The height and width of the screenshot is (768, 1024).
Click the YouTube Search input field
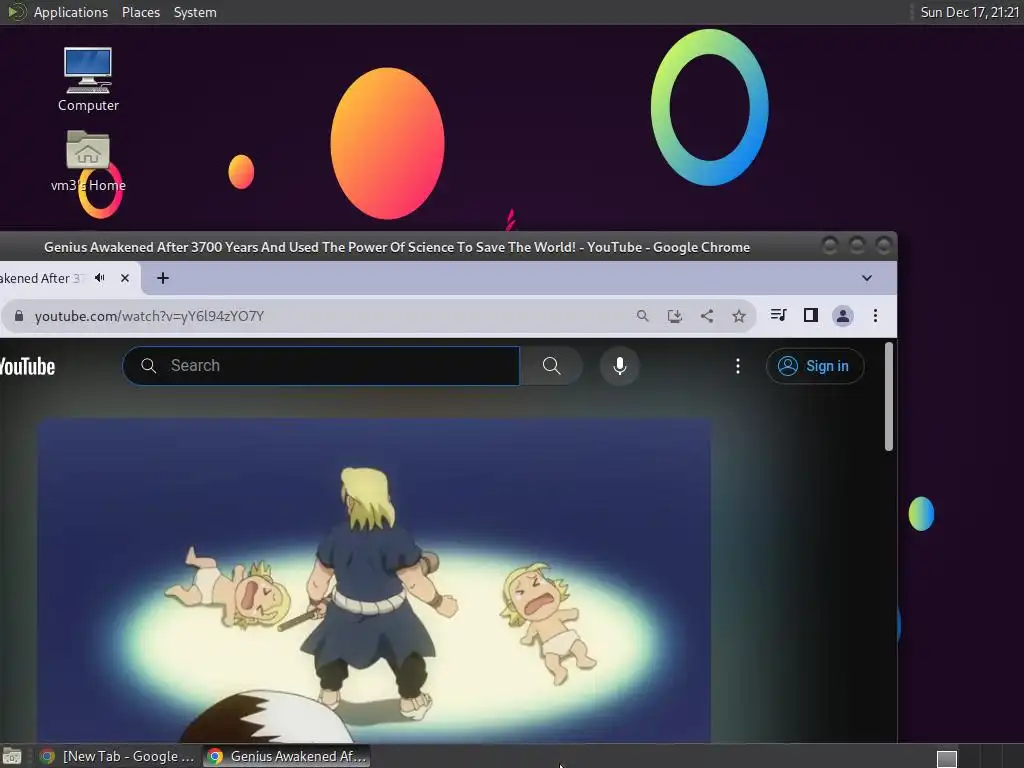(x=321, y=366)
